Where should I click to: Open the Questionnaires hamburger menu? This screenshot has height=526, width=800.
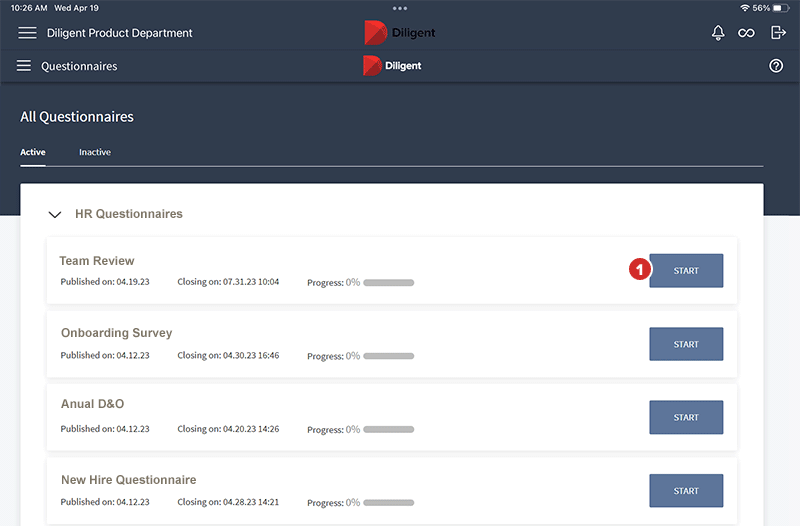point(24,66)
